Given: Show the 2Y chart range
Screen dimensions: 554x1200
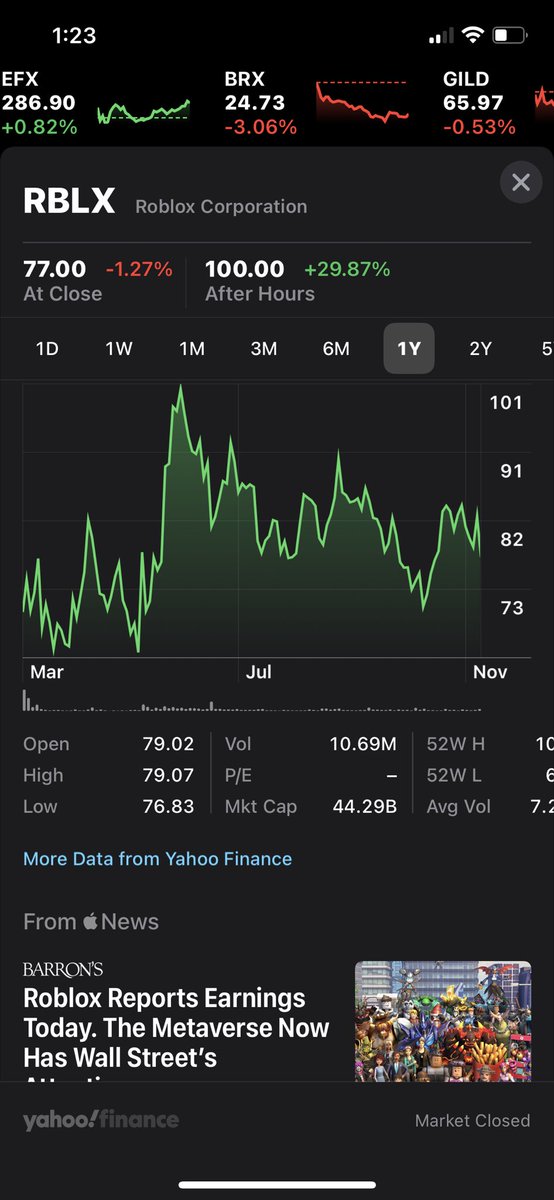Looking at the screenshot, I should click(481, 349).
